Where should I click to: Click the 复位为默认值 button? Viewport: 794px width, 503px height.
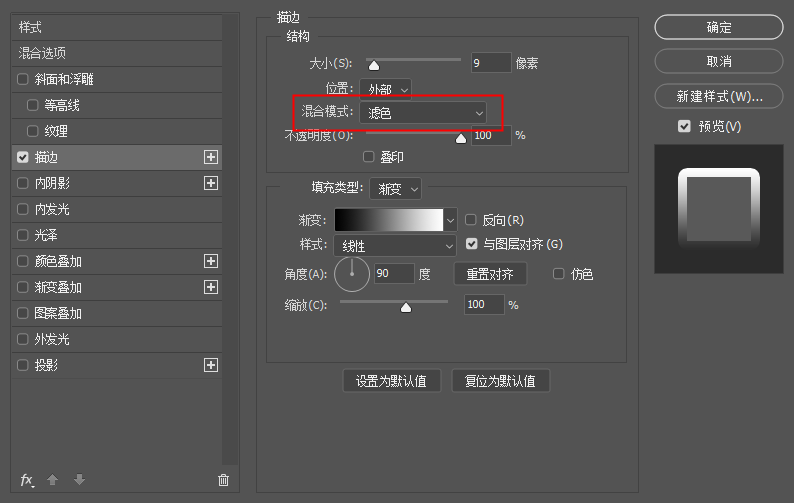(x=500, y=381)
